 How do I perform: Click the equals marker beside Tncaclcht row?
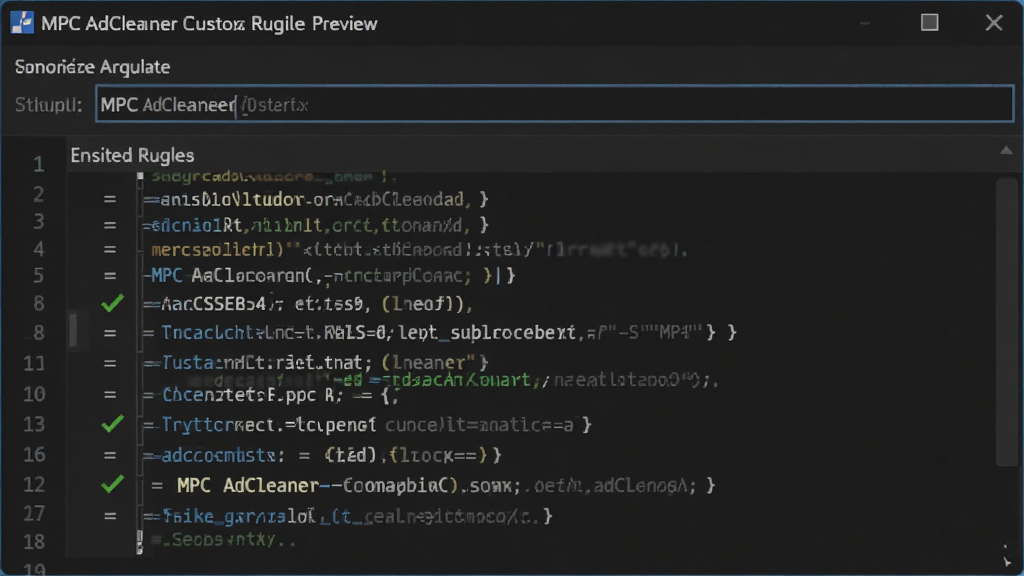tap(110, 333)
